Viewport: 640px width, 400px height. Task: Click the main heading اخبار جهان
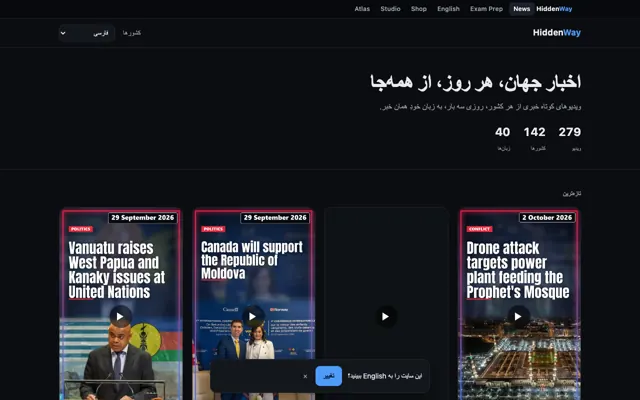pos(476,82)
